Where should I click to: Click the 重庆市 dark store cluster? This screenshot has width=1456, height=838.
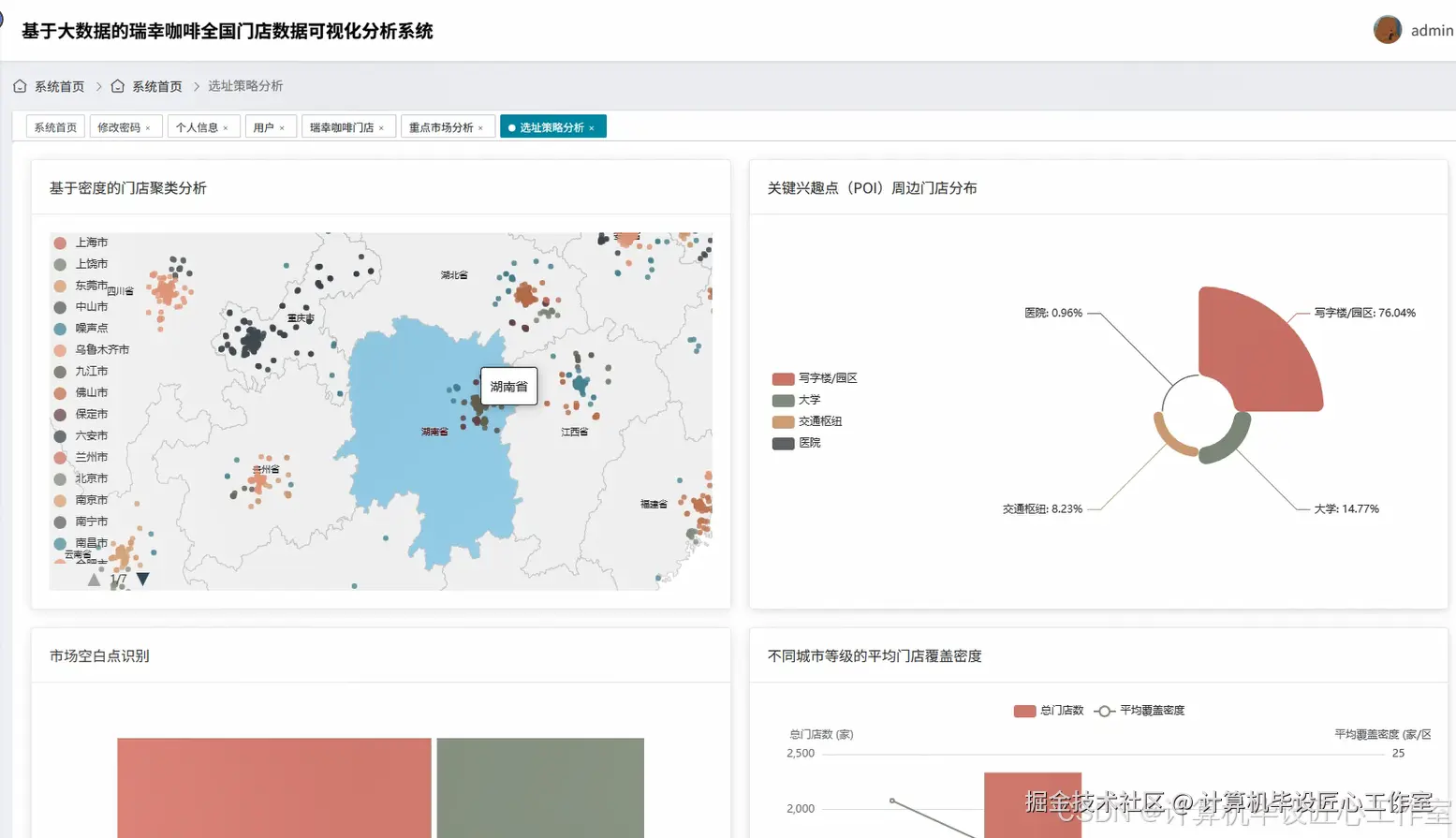pyautogui.click(x=251, y=339)
